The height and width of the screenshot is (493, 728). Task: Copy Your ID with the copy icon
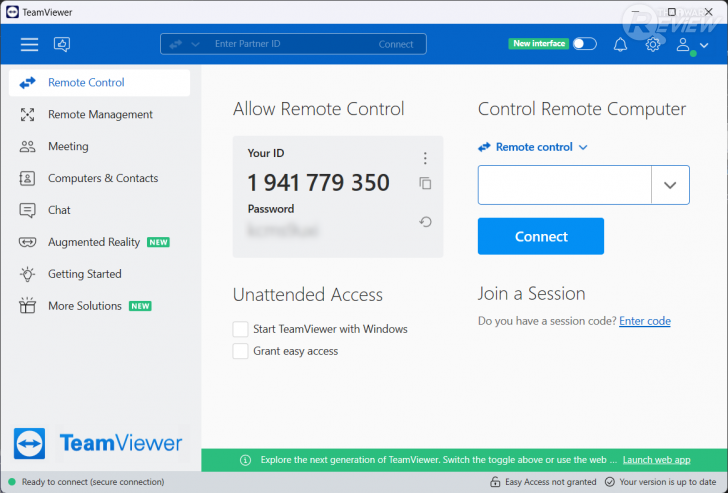click(425, 183)
